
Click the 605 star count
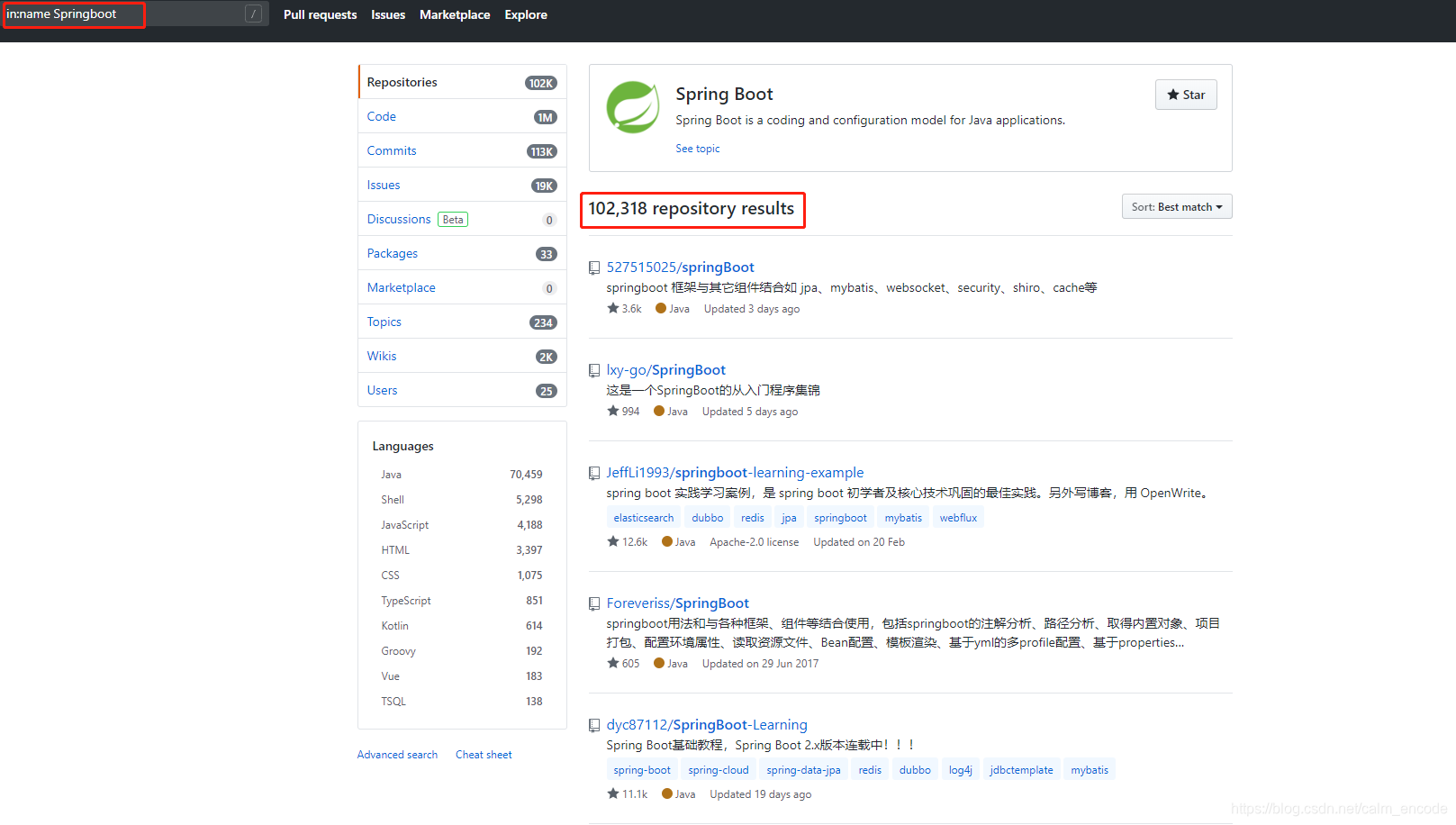pyautogui.click(x=624, y=664)
